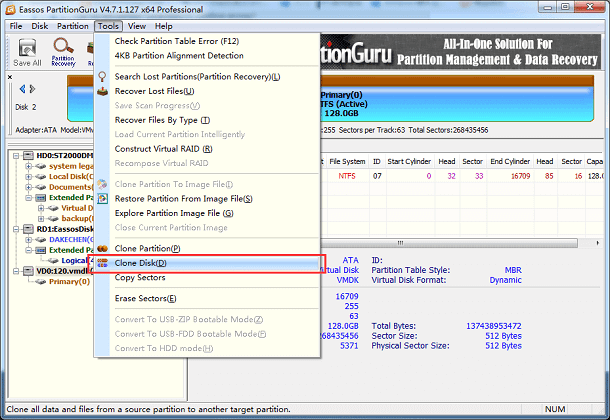Open the Partition menu
This screenshot has width=610, height=420.
pos(73,26)
